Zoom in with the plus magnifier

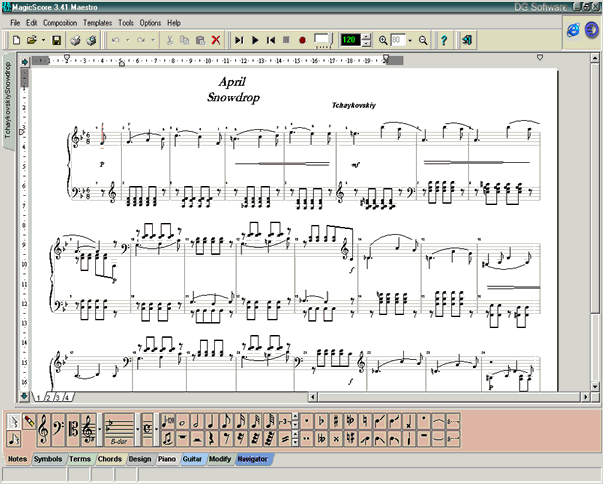click(x=383, y=40)
